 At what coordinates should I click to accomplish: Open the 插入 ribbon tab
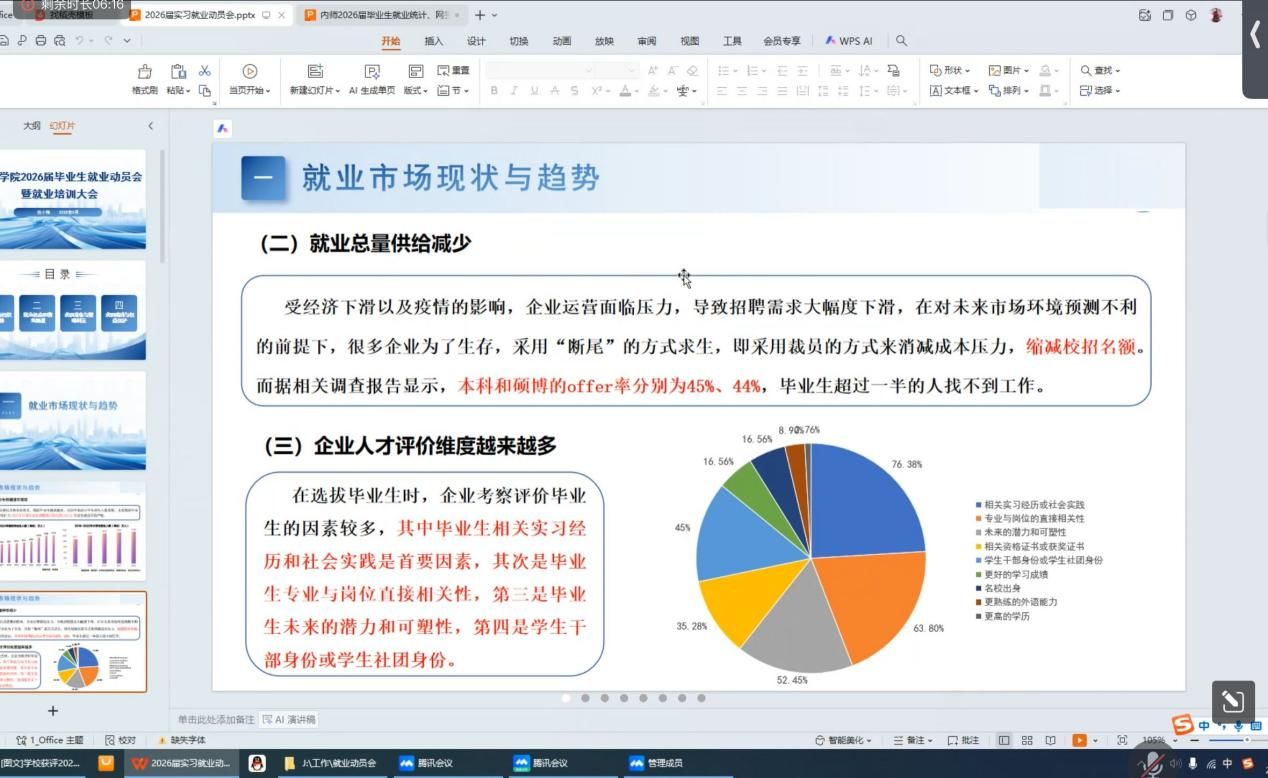coord(433,41)
